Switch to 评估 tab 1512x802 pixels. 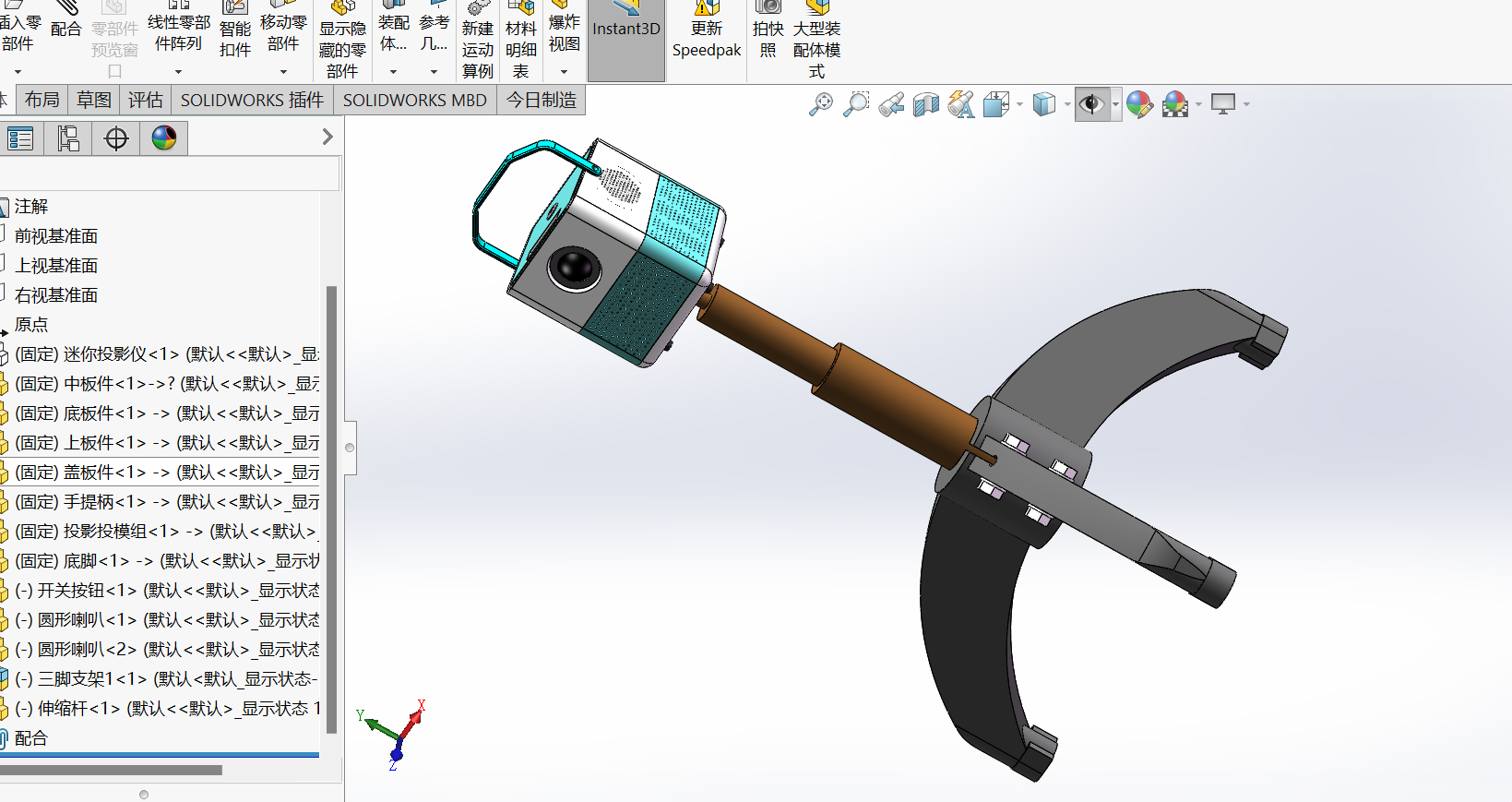coord(146,100)
